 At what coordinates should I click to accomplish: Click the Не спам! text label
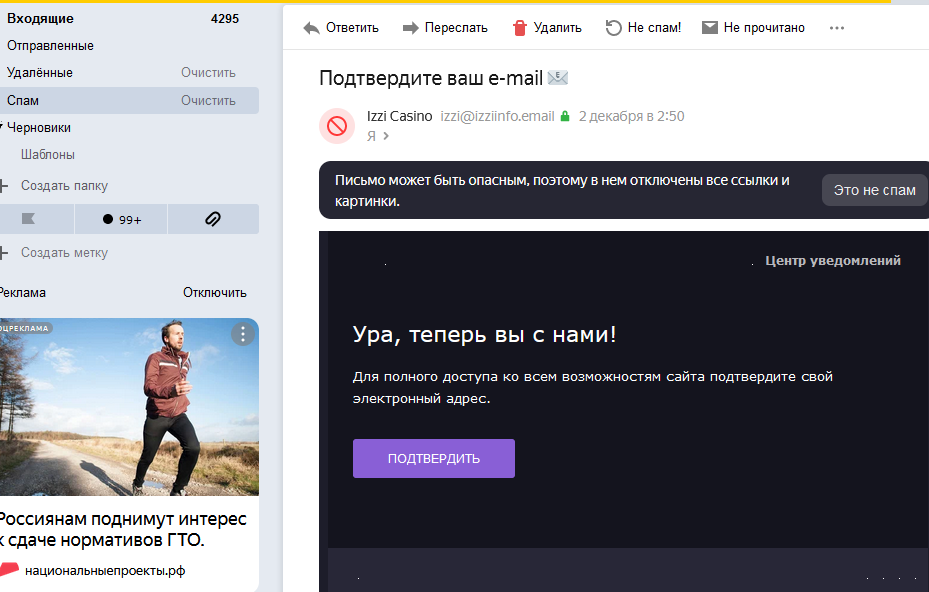point(654,28)
